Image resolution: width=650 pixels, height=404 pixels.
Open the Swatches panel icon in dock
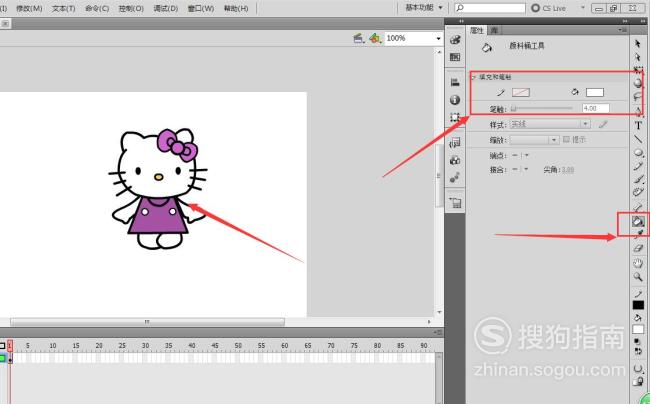pyautogui.click(x=455, y=57)
